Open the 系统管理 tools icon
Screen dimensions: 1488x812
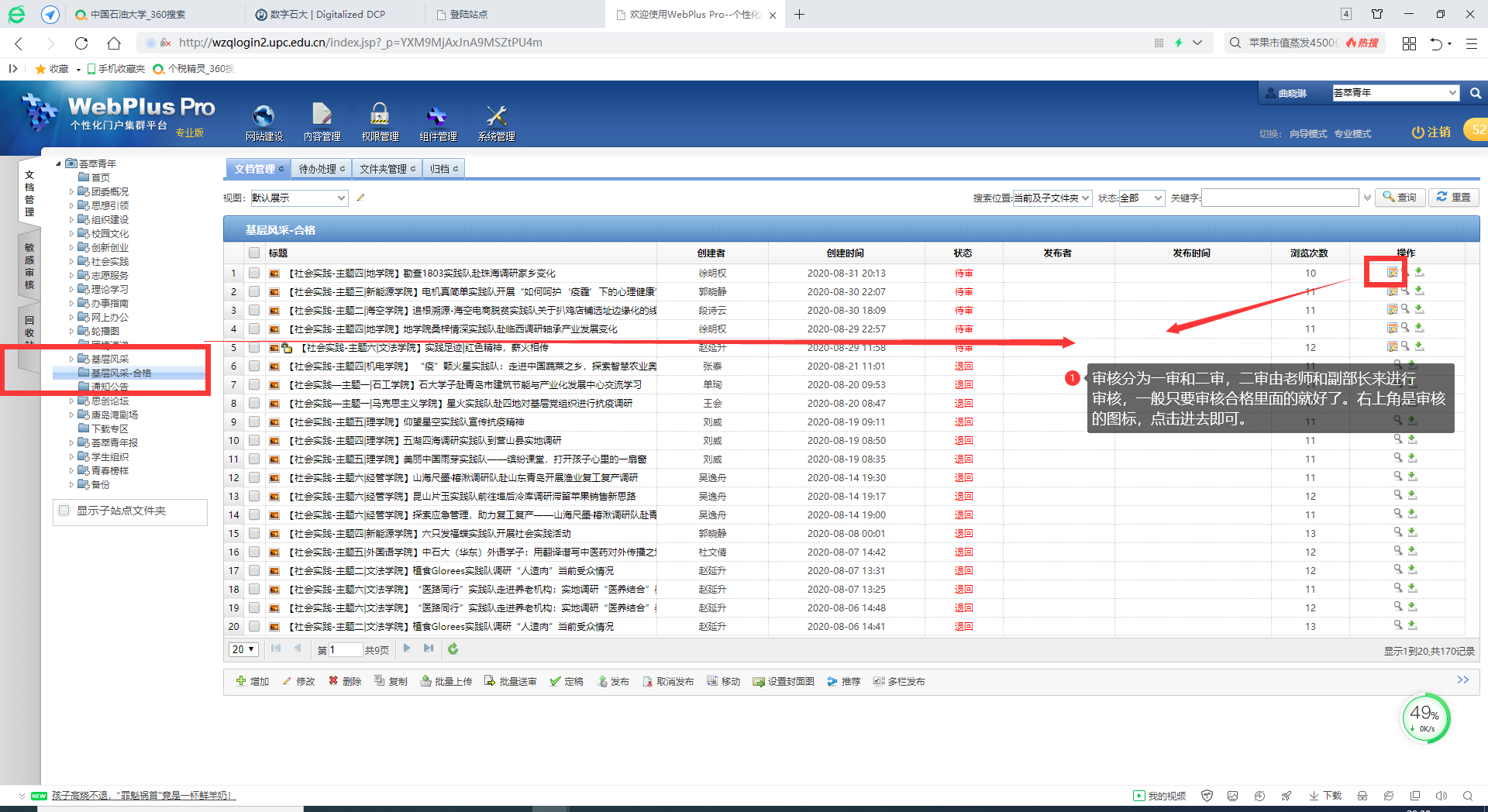(496, 116)
